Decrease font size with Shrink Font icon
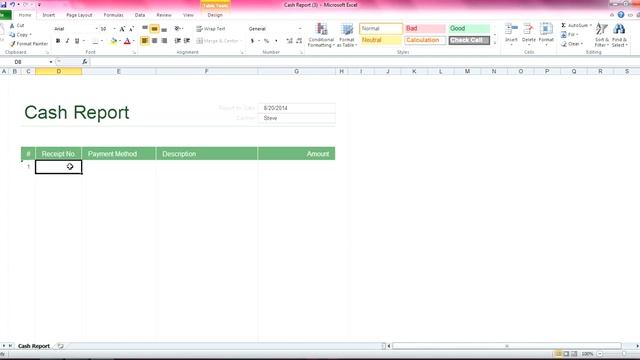640x360 pixels. pyautogui.click(x=131, y=29)
